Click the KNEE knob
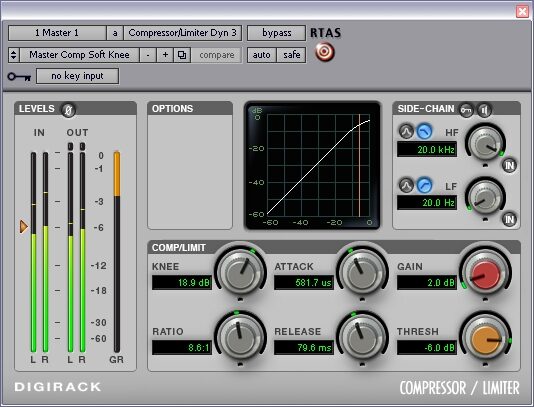The height and width of the screenshot is (407, 534). [240, 273]
